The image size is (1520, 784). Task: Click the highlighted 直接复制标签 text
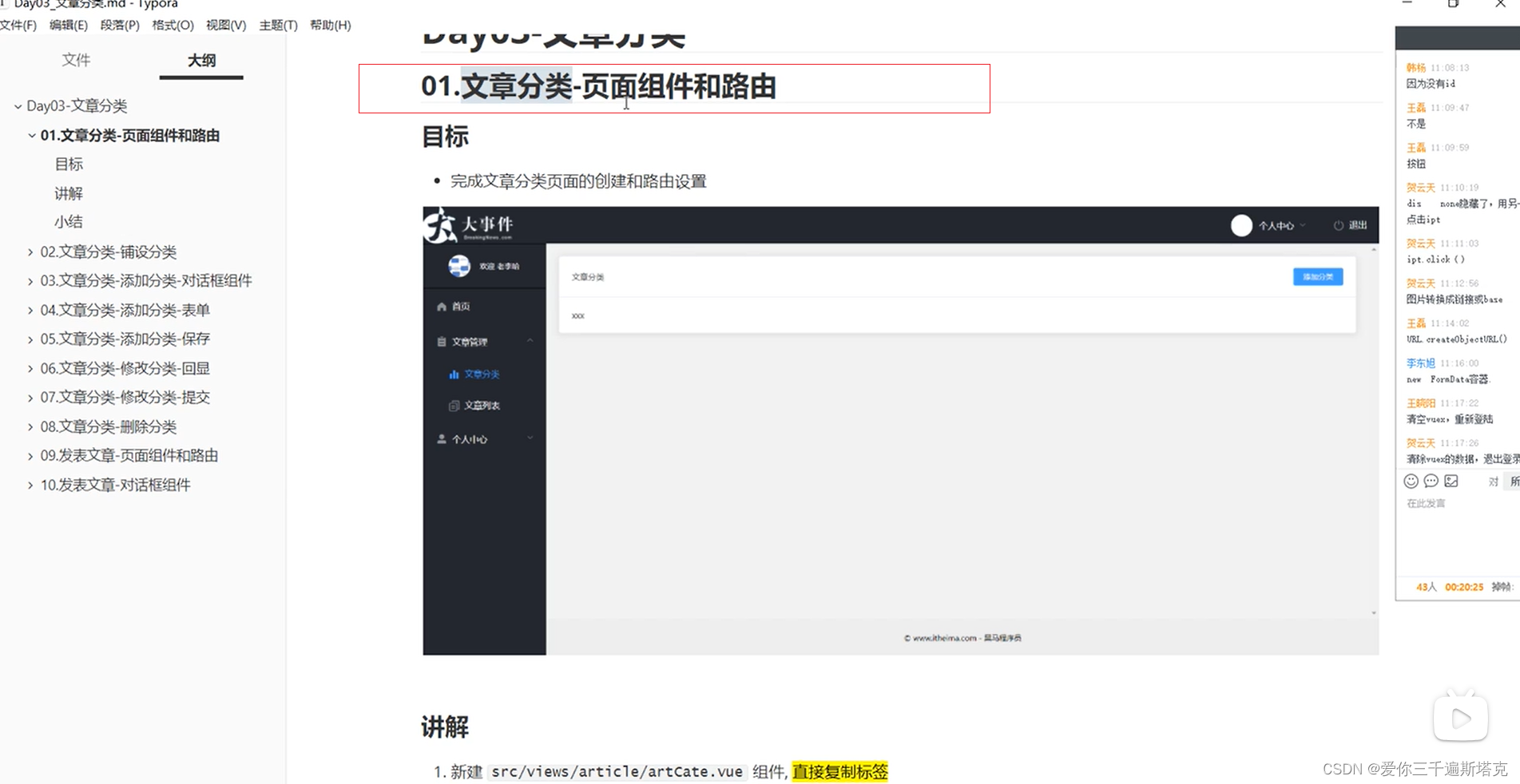tap(840, 772)
